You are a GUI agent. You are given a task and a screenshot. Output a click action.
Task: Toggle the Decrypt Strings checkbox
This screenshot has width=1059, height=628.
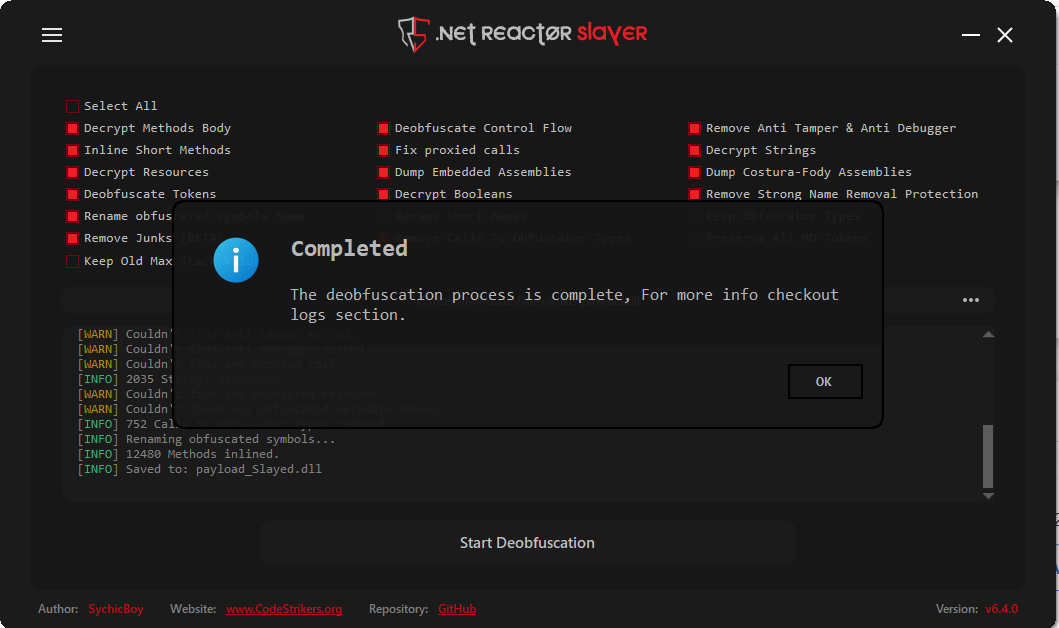(x=694, y=150)
